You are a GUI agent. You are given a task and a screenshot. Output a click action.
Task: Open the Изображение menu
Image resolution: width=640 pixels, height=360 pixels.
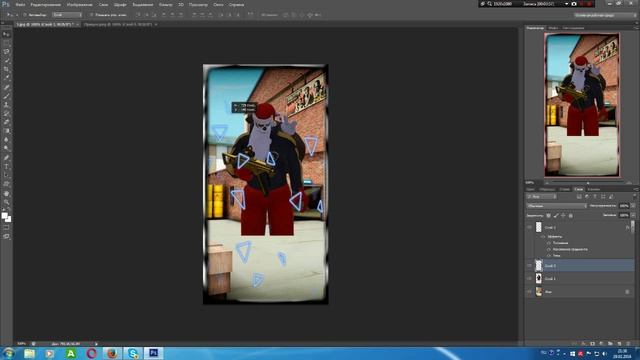coord(80,4)
